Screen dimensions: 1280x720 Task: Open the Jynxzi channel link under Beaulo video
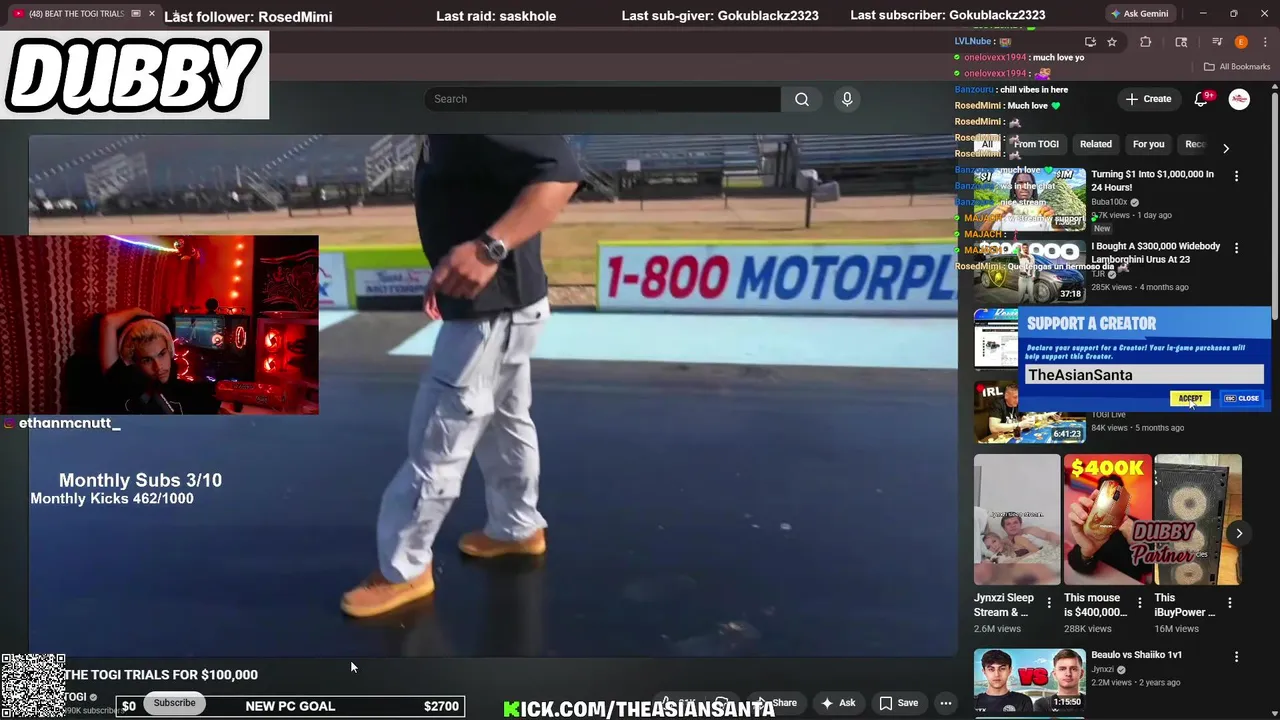[x=1102, y=670]
